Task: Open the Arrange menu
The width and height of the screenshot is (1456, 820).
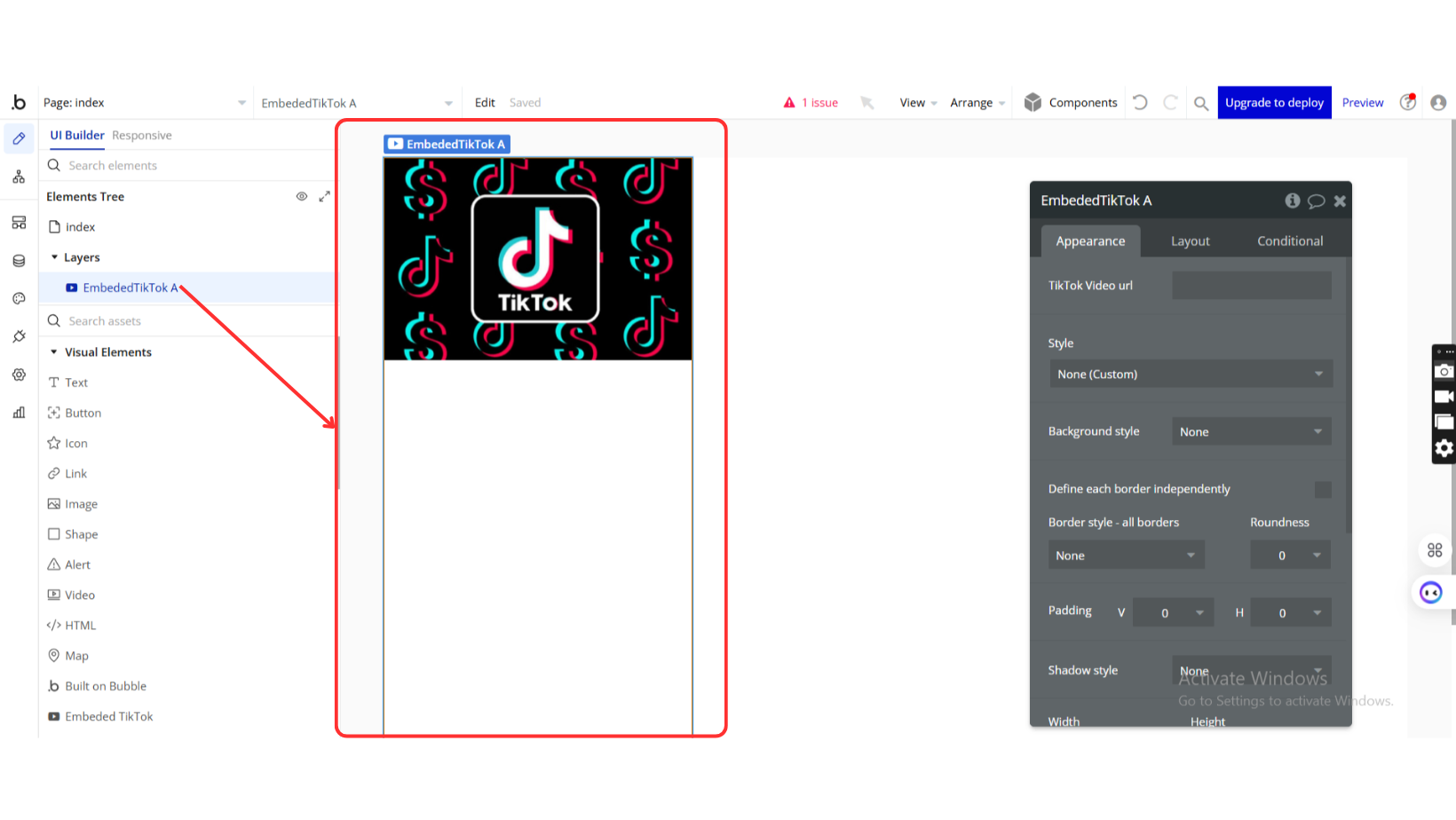Action: click(977, 103)
